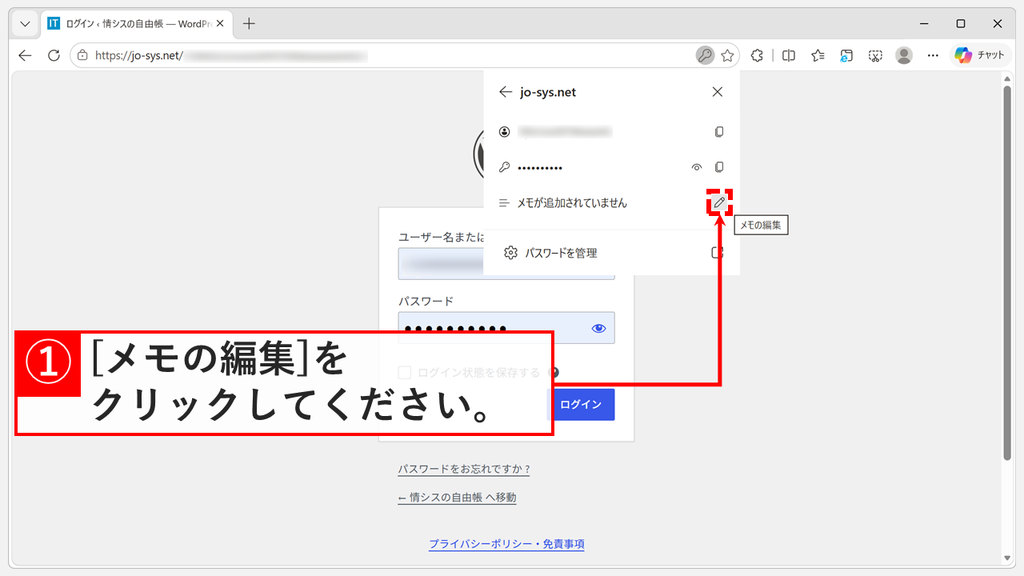Copy the username in password popup

point(719,132)
